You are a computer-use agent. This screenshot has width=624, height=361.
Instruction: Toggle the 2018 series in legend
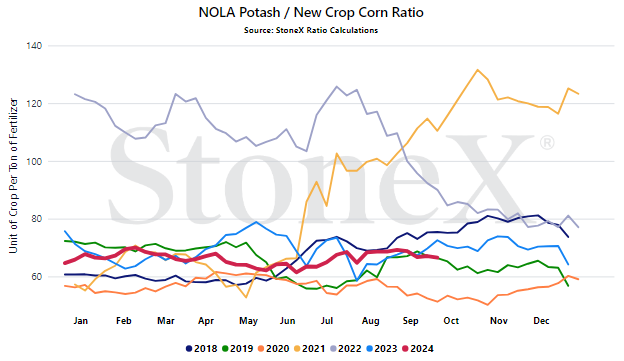pos(202,349)
